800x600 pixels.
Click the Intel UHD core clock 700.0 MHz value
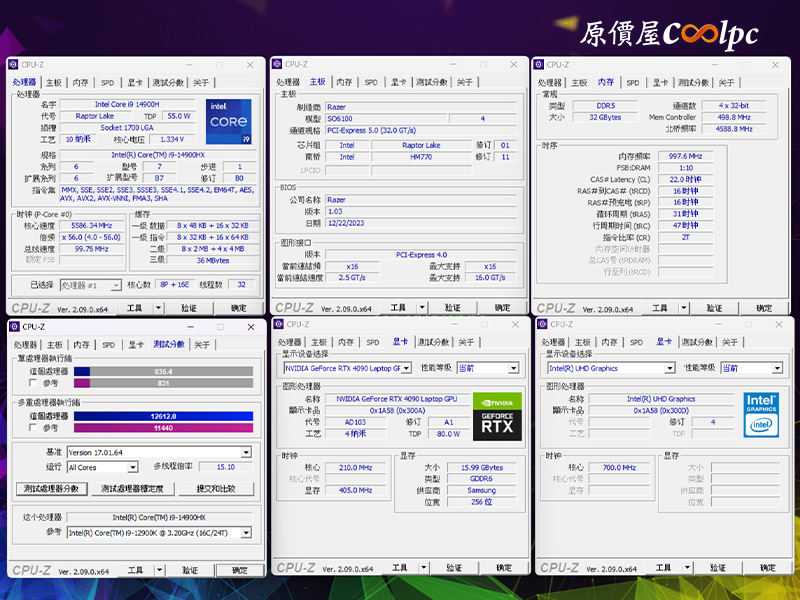pos(619,467)
